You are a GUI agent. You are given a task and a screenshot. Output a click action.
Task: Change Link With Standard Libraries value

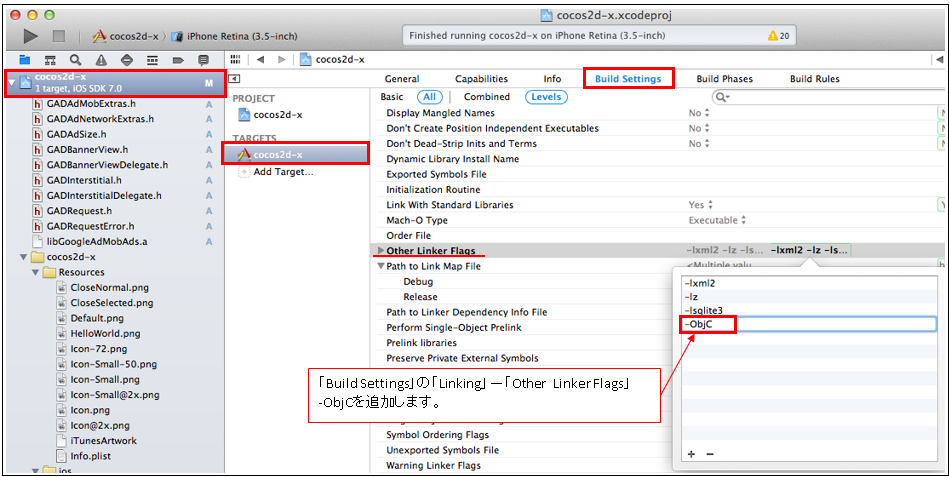(x=701, y=205)
